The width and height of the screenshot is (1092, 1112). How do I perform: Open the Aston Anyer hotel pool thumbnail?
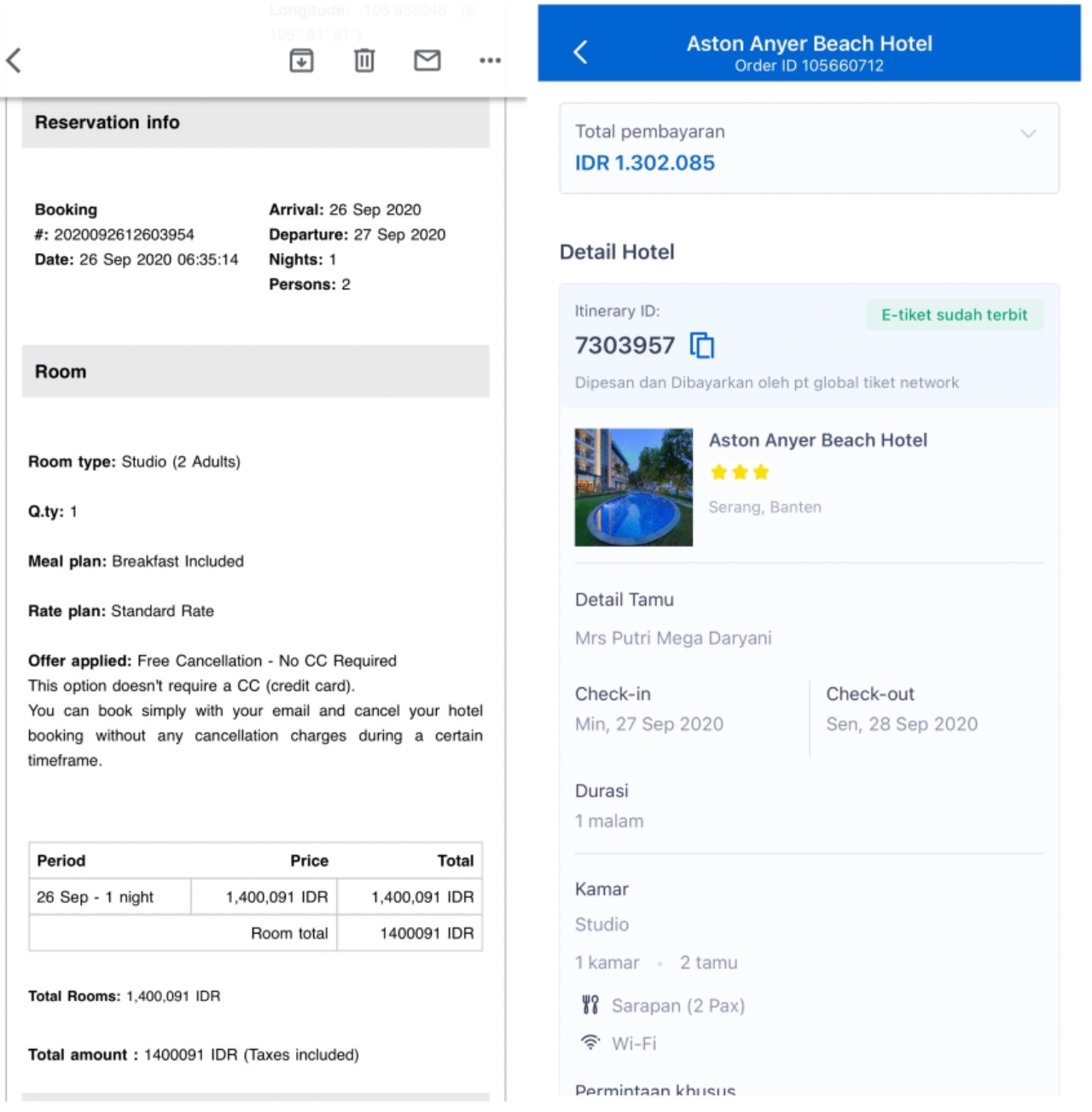point(633,487)
